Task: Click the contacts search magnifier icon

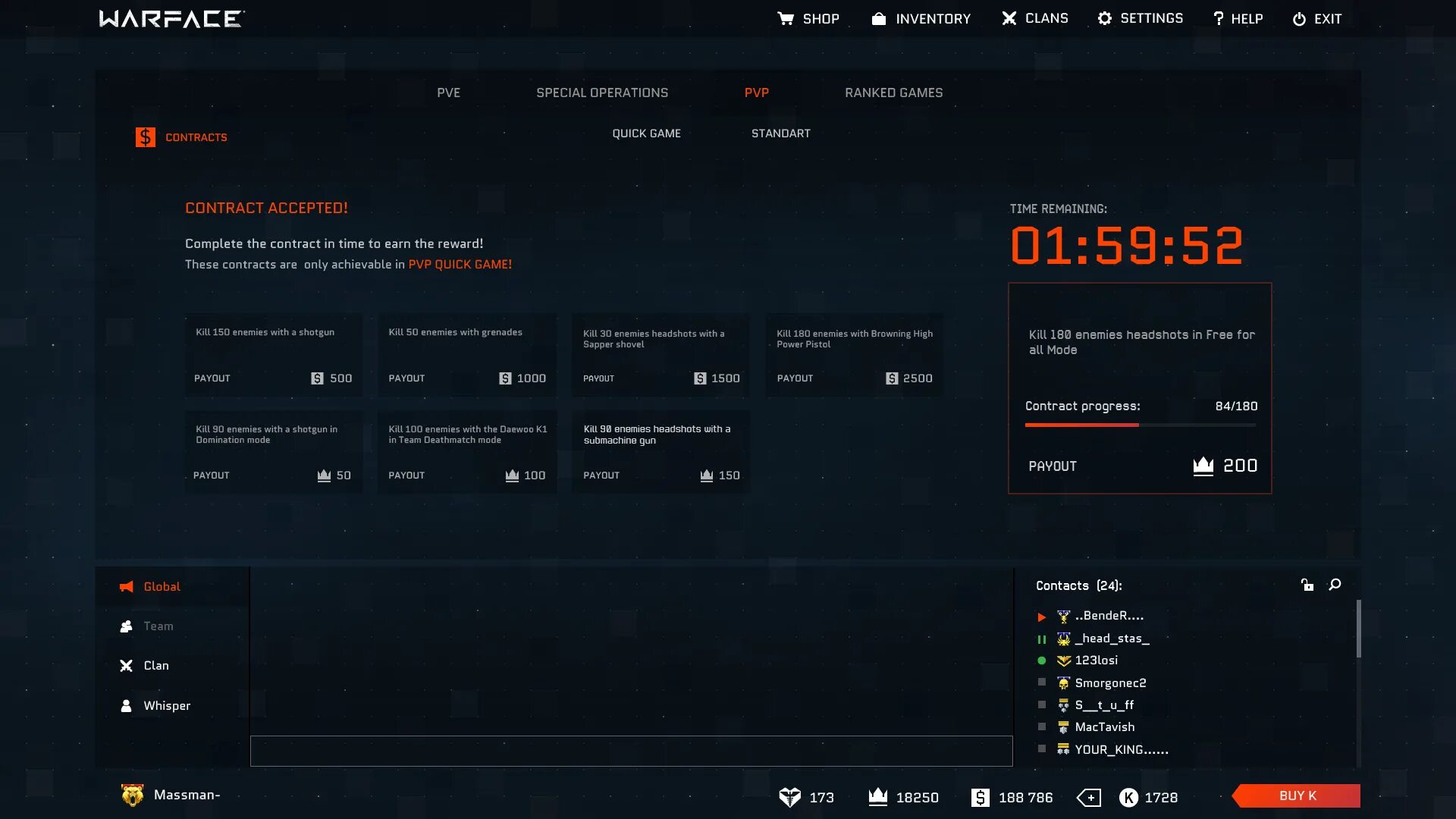Action: [x=1335, y=585]
